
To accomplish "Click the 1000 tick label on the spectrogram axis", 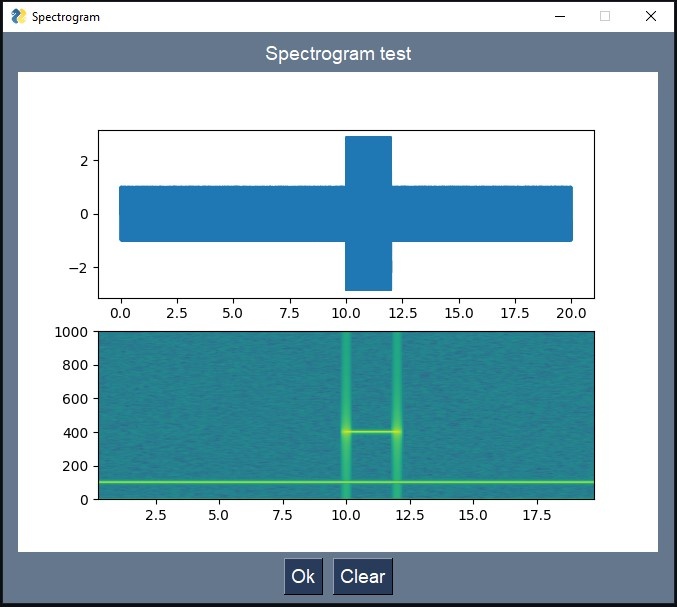I will click(x=73, y=332).
